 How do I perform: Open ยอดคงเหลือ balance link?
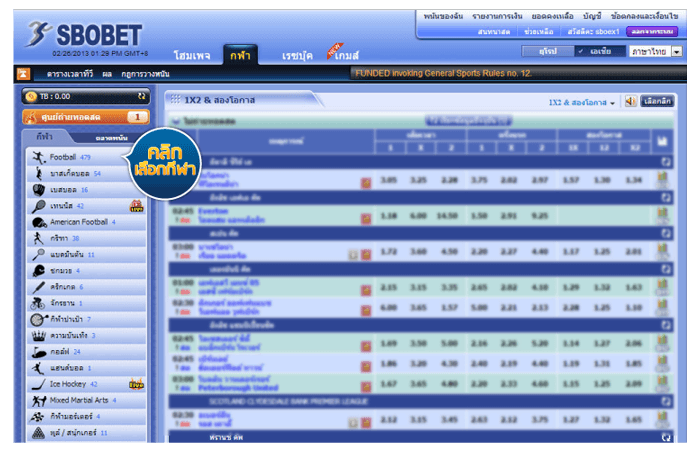point(552,16)
